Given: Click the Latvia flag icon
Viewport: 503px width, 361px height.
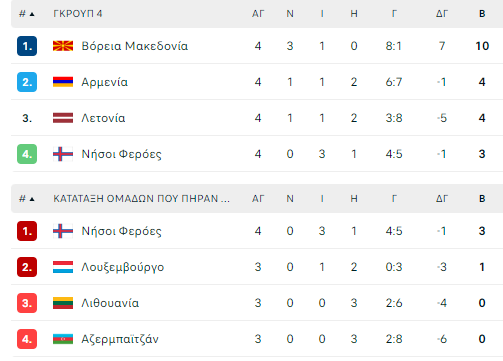Looking at the screenshot, I should (x=63, y=118).
